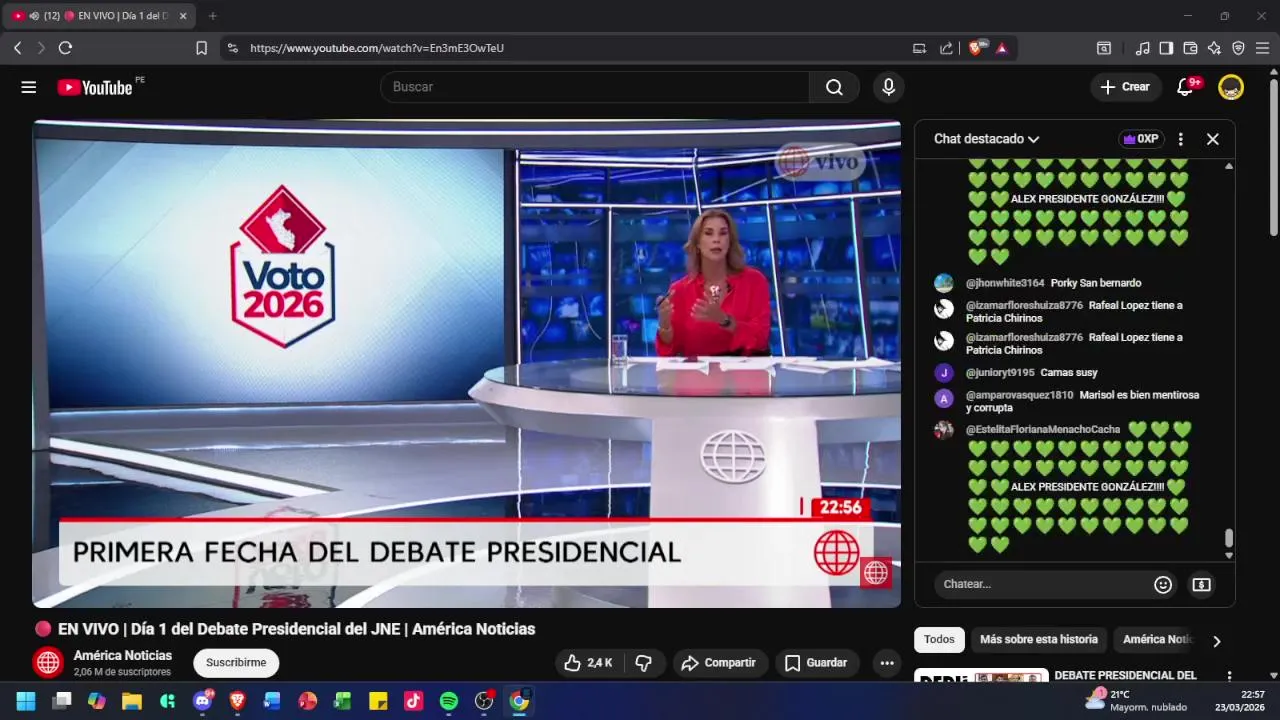Share this page from address bar

point(946,48)
